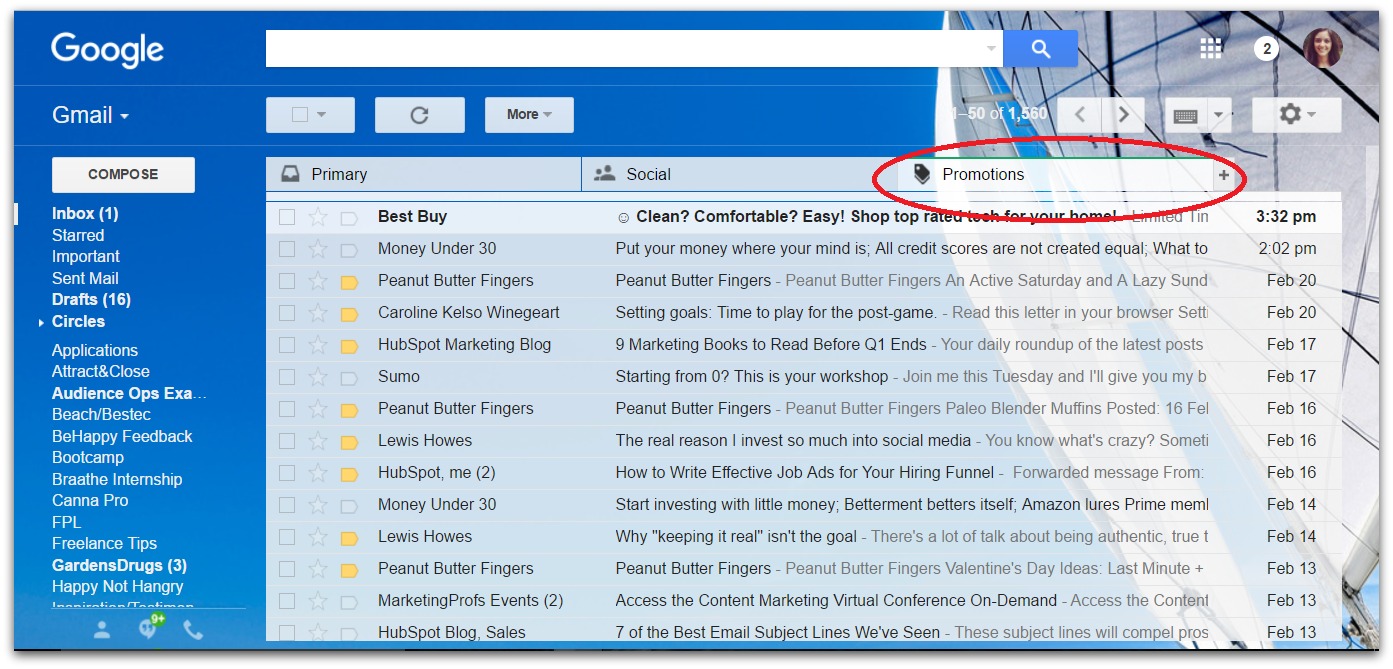Viewport: 1393px width, 669px height.
Task: Toggle importance marker on Caroline Kelso Winegeart email
Action: tap(349, 313)
